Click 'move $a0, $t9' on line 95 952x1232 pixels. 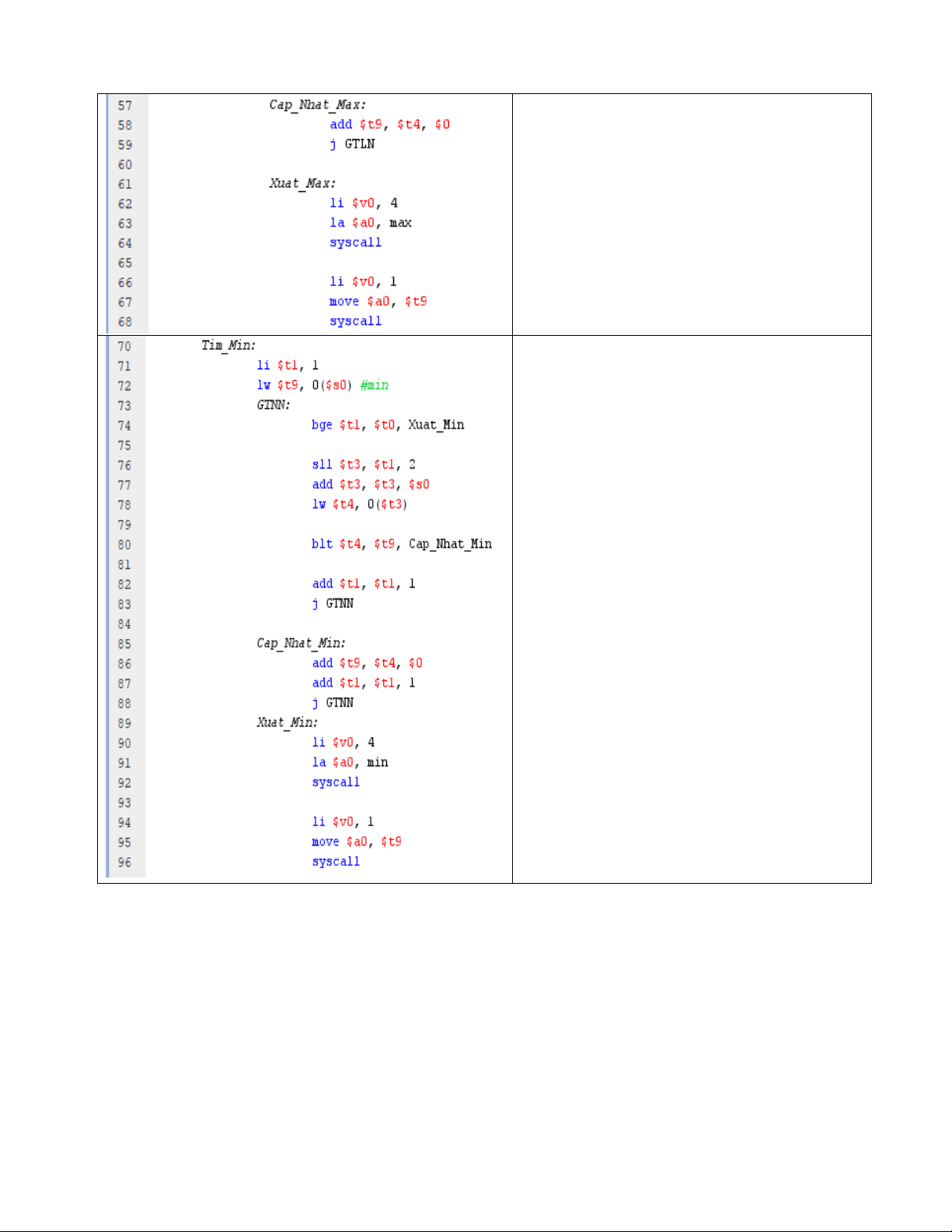coord(357,842)
